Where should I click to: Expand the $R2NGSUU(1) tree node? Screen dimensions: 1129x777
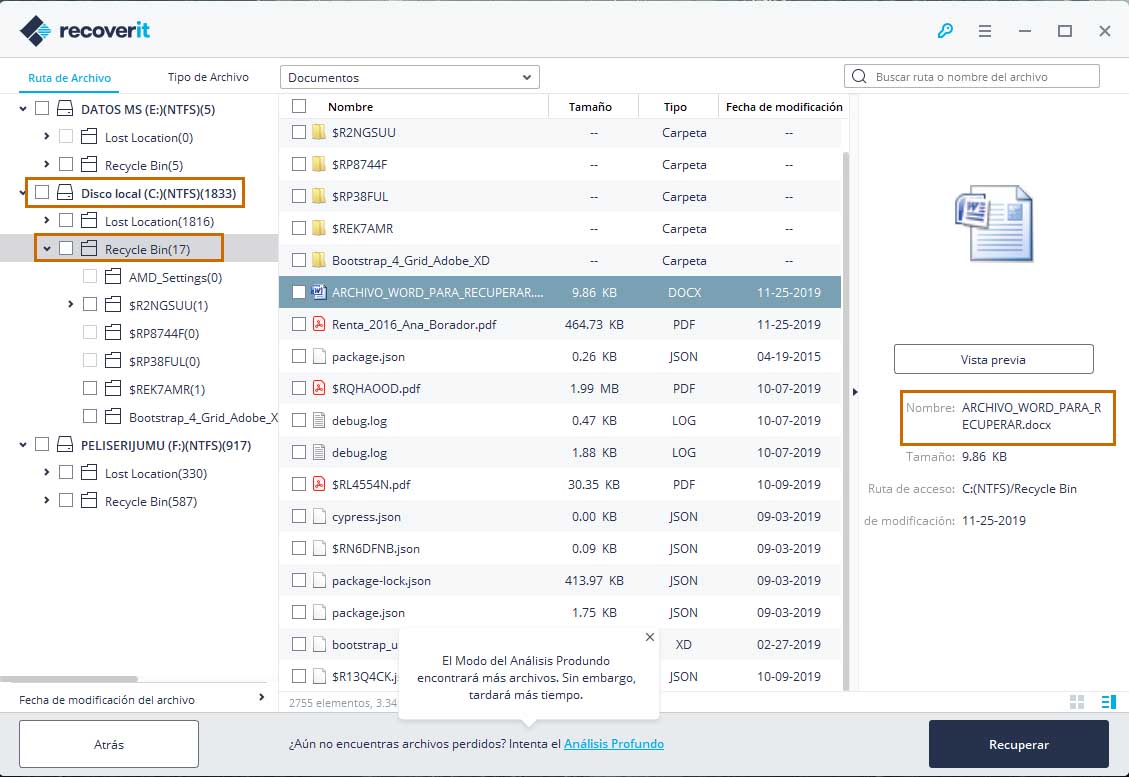[71, 305]
